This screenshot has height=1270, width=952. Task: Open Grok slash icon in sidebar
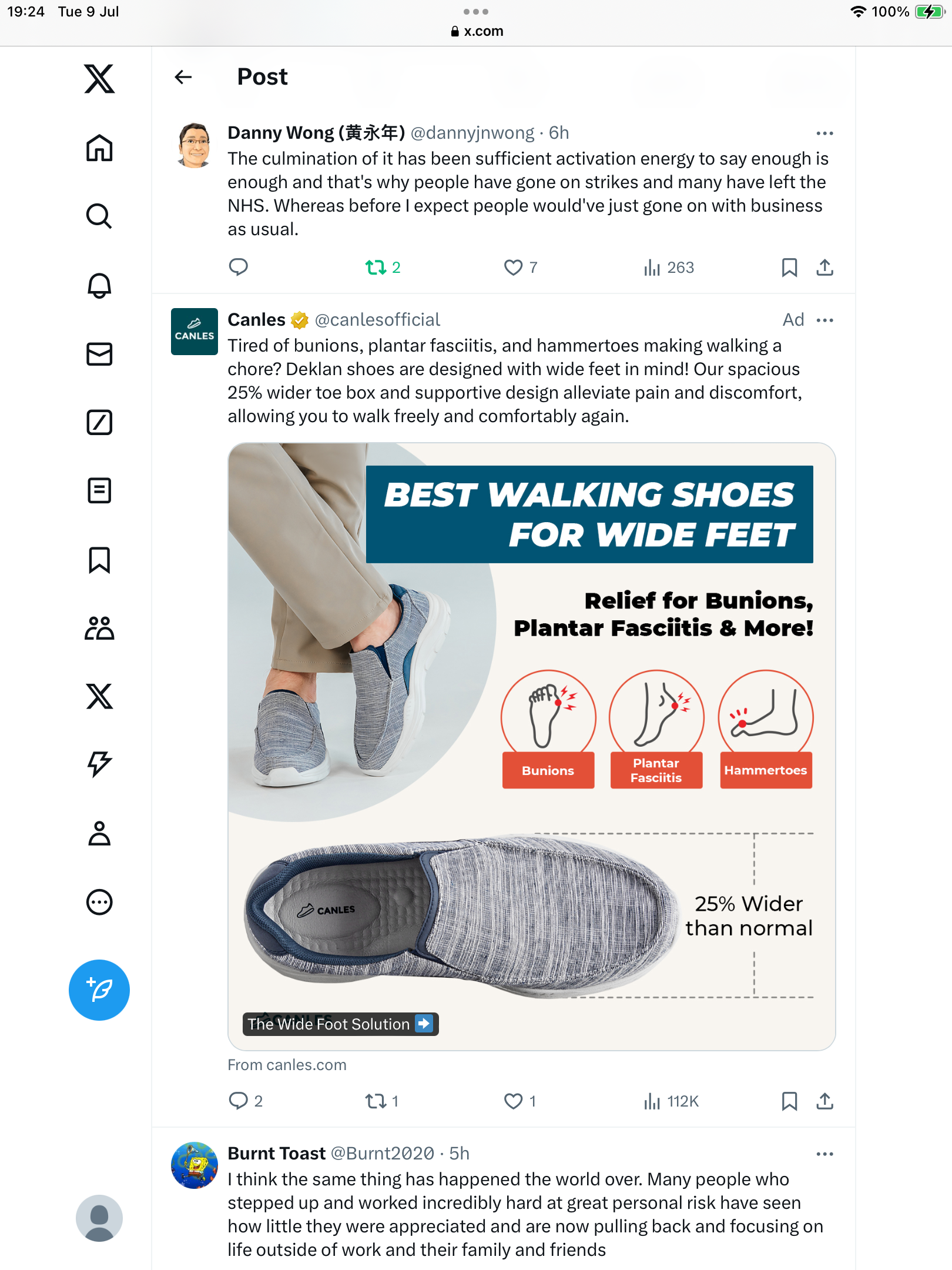pos(99,422)
